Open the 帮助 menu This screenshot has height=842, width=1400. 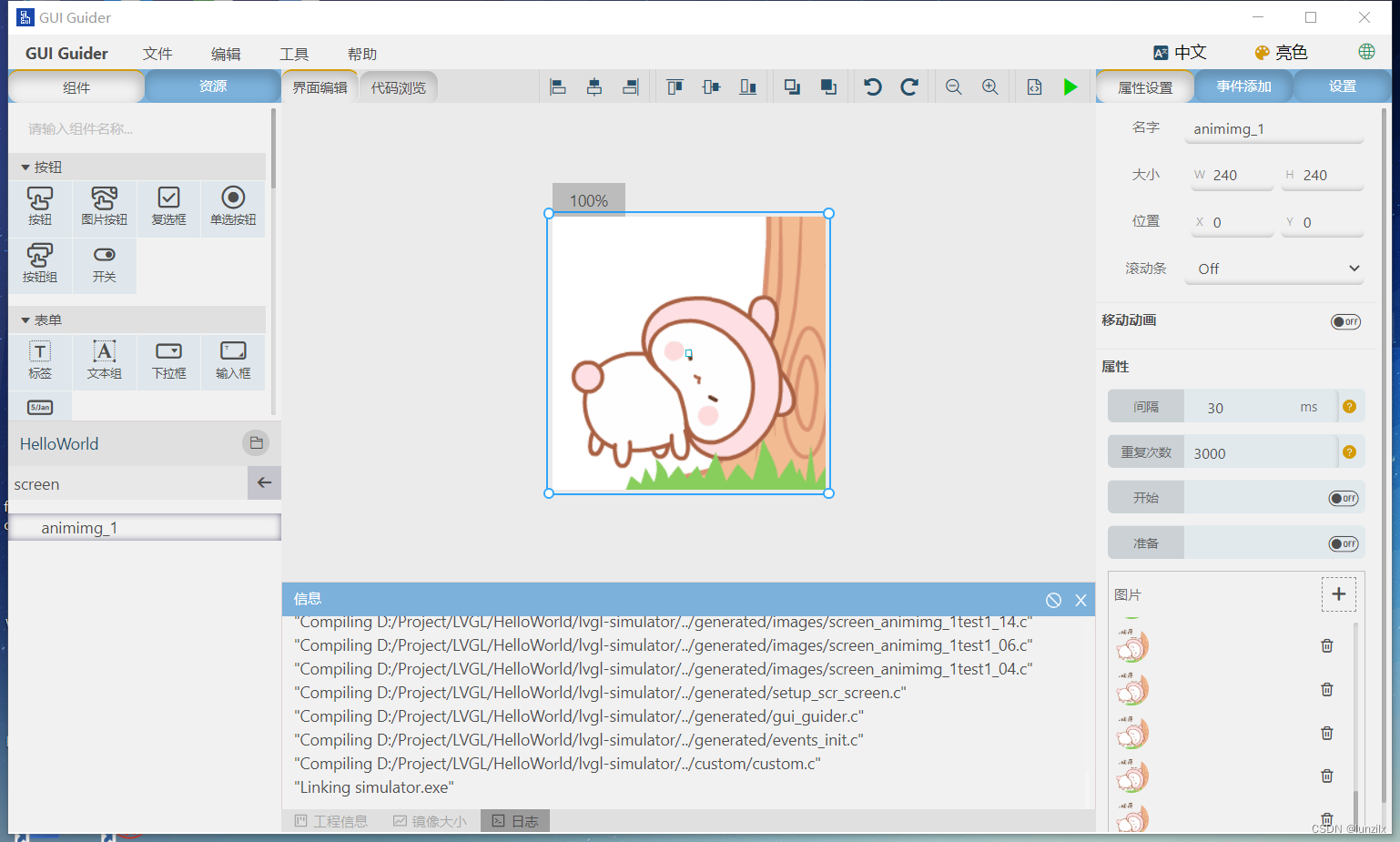coord(362,54)
